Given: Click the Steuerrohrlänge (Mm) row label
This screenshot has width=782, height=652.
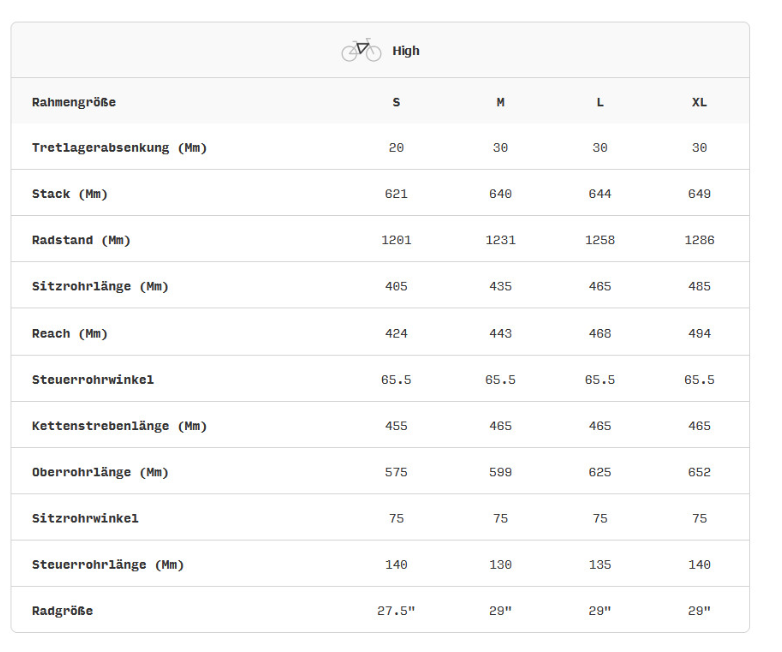Looking at the screenshot, I should click(108, 565).
